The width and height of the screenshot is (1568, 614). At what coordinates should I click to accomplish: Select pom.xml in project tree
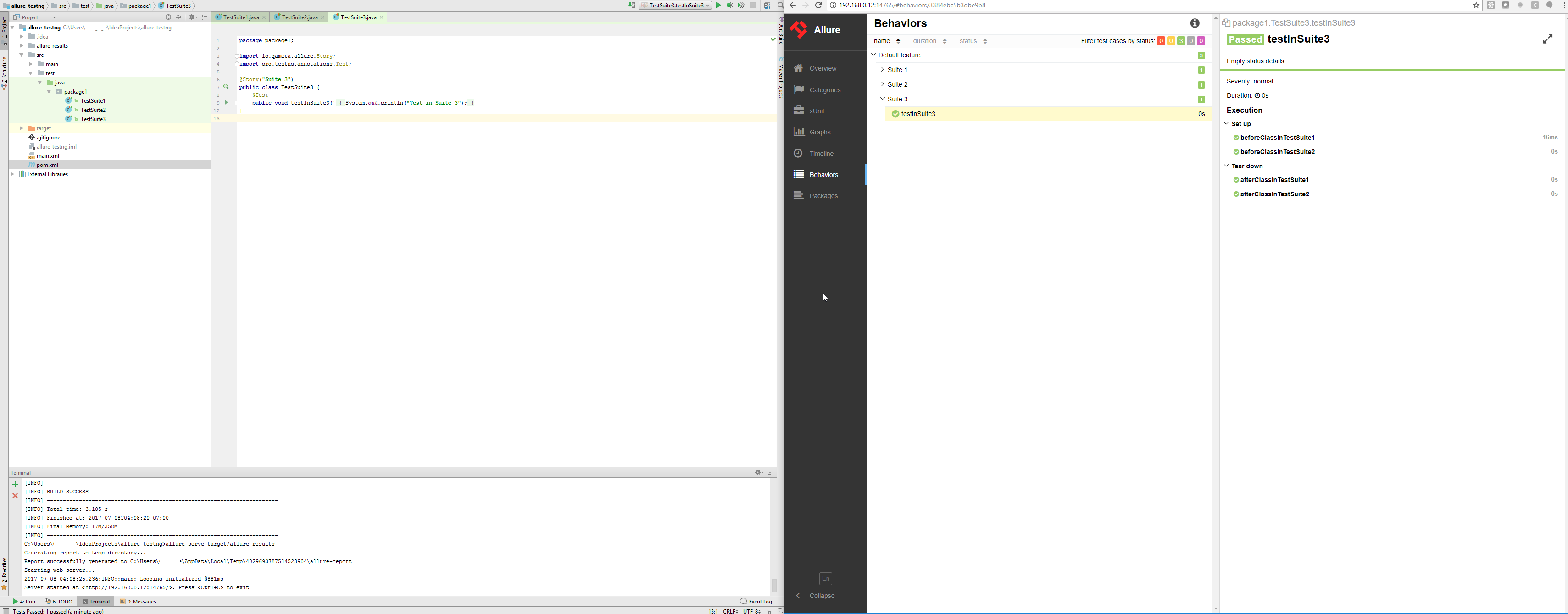[x=47, y=165]
